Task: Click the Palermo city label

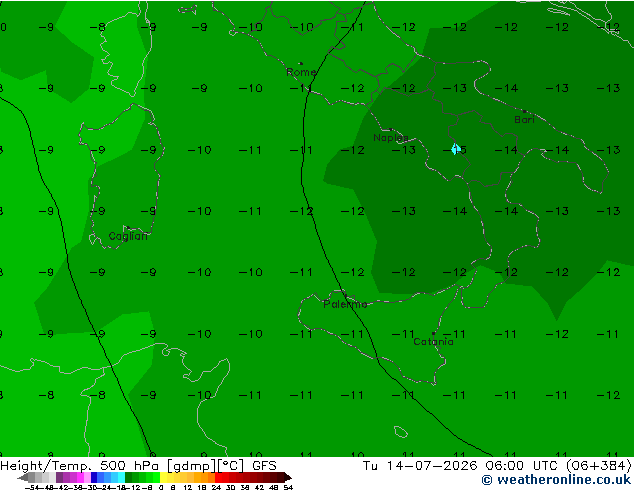Action: (345, 304)
